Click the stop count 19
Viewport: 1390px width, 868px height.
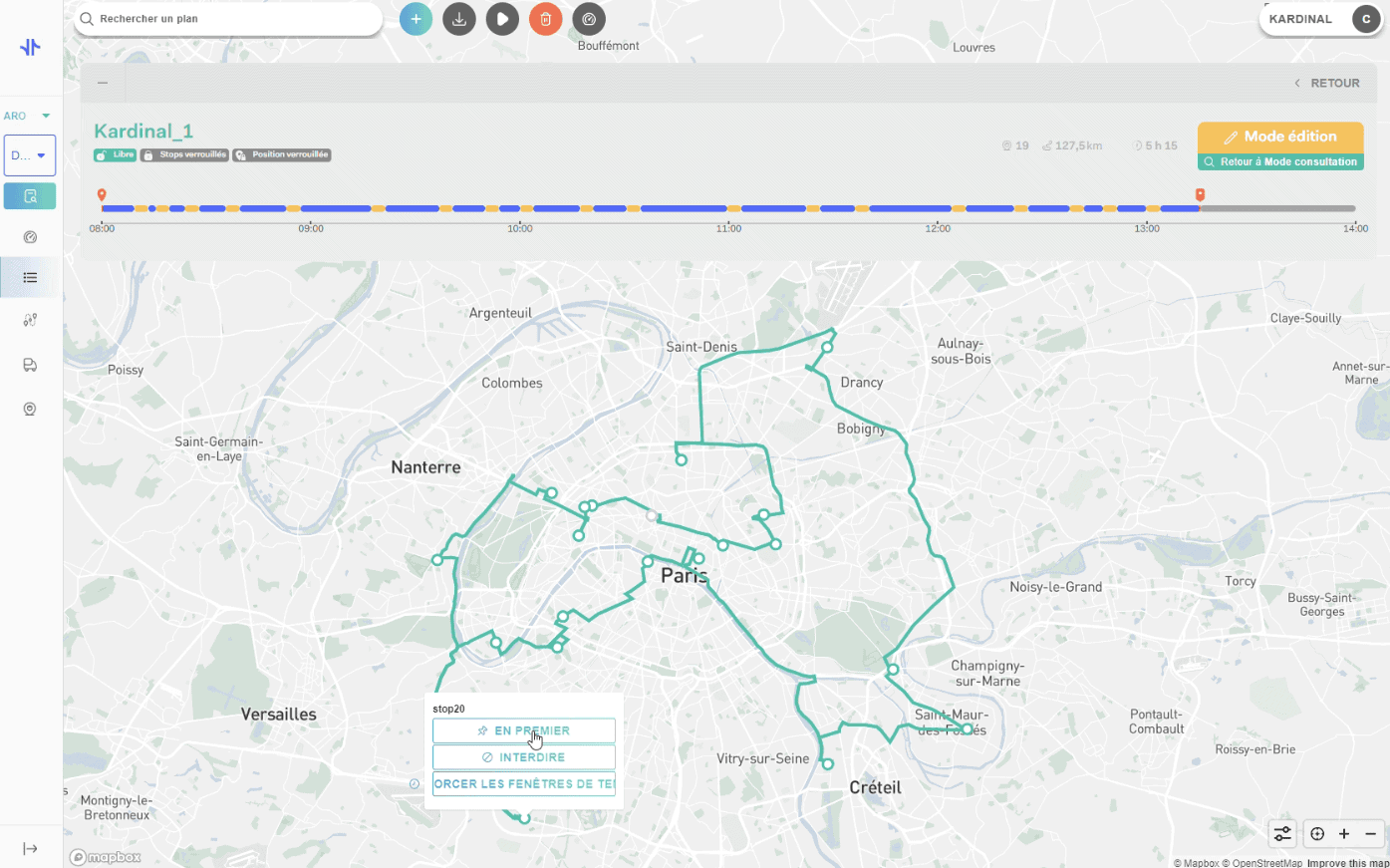[x=1015, y=145]
